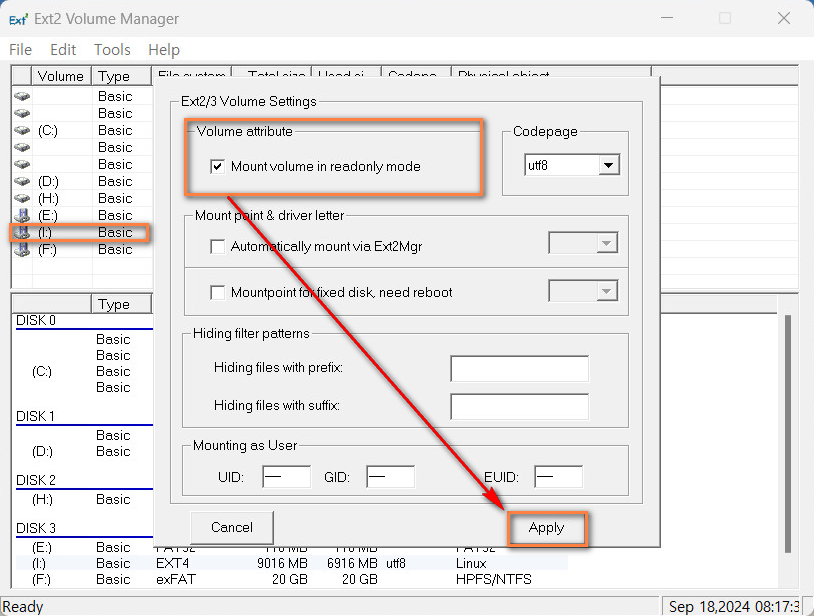Select the DISK 3 label
Viewport: 814px width, 616px height.
pos(36,528)
